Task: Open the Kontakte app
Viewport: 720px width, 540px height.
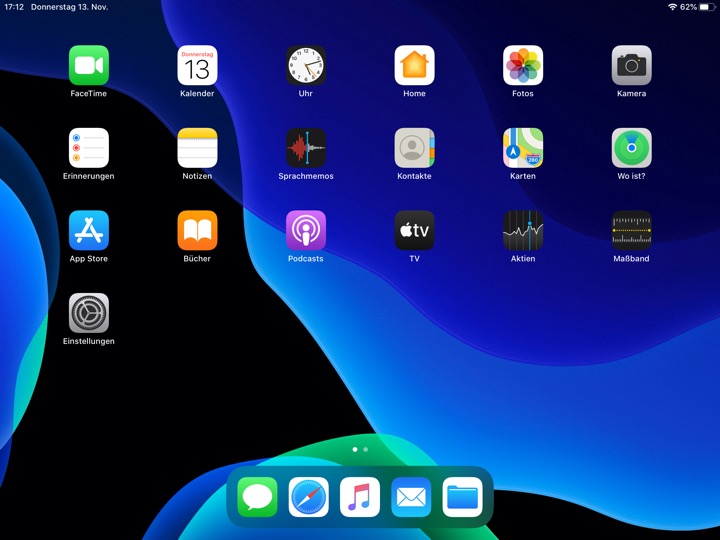Action: coord(414,148)
